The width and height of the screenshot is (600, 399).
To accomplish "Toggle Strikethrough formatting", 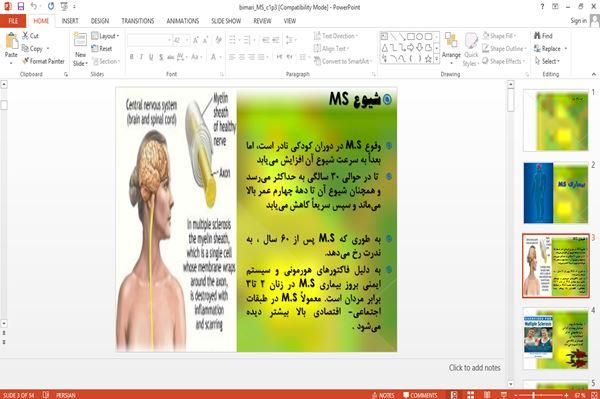I will pyautogui.click(x=170, y=57).
